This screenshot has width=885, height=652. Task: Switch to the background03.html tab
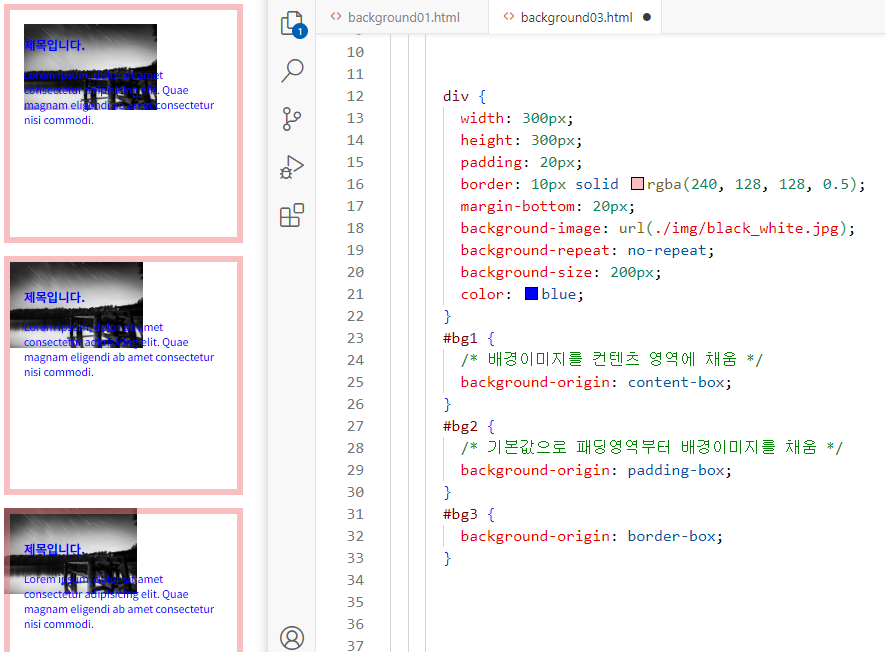(576, 17)
